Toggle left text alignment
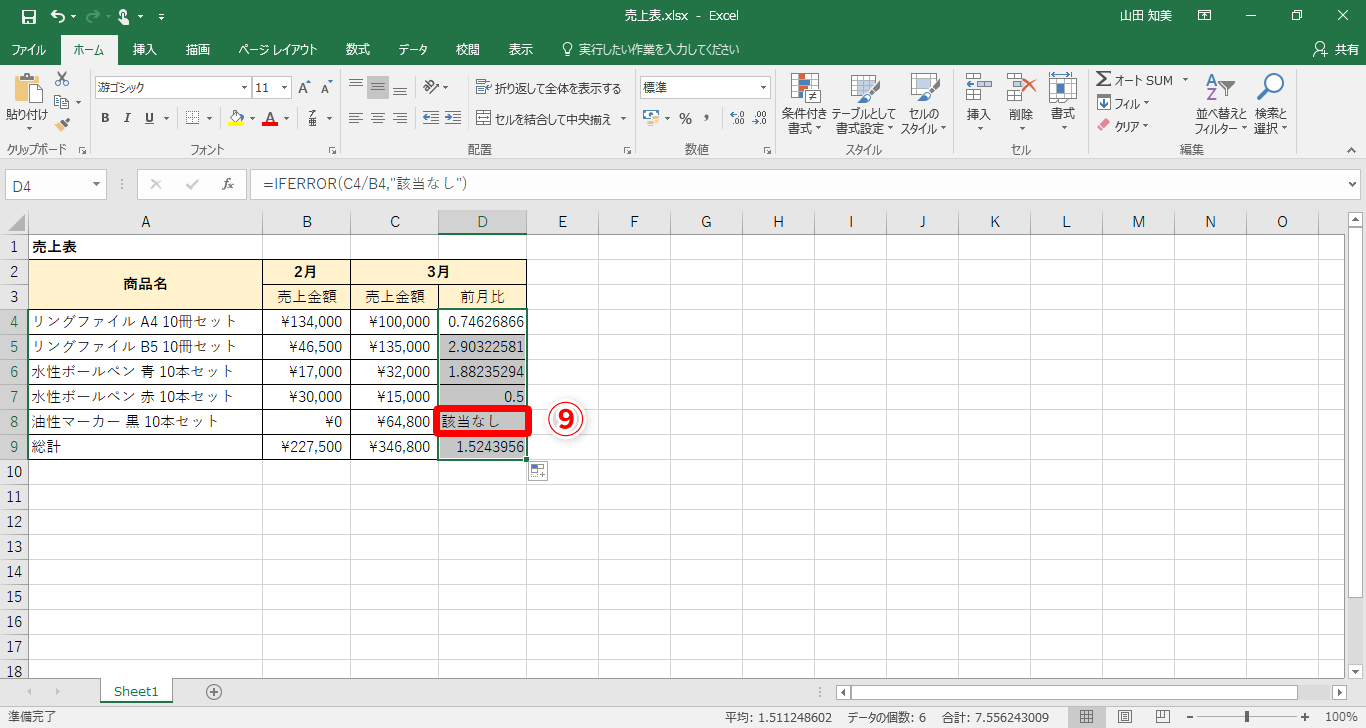Viewport: 1366px width, 728px height. pos(356,118)
